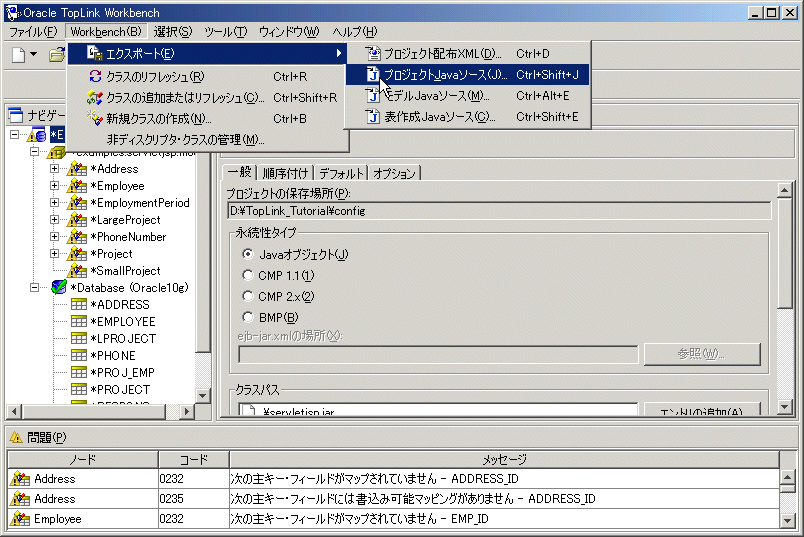Click the PHONE table icon
The width and height of the screenshot is (804, 537).
(79, 355)
